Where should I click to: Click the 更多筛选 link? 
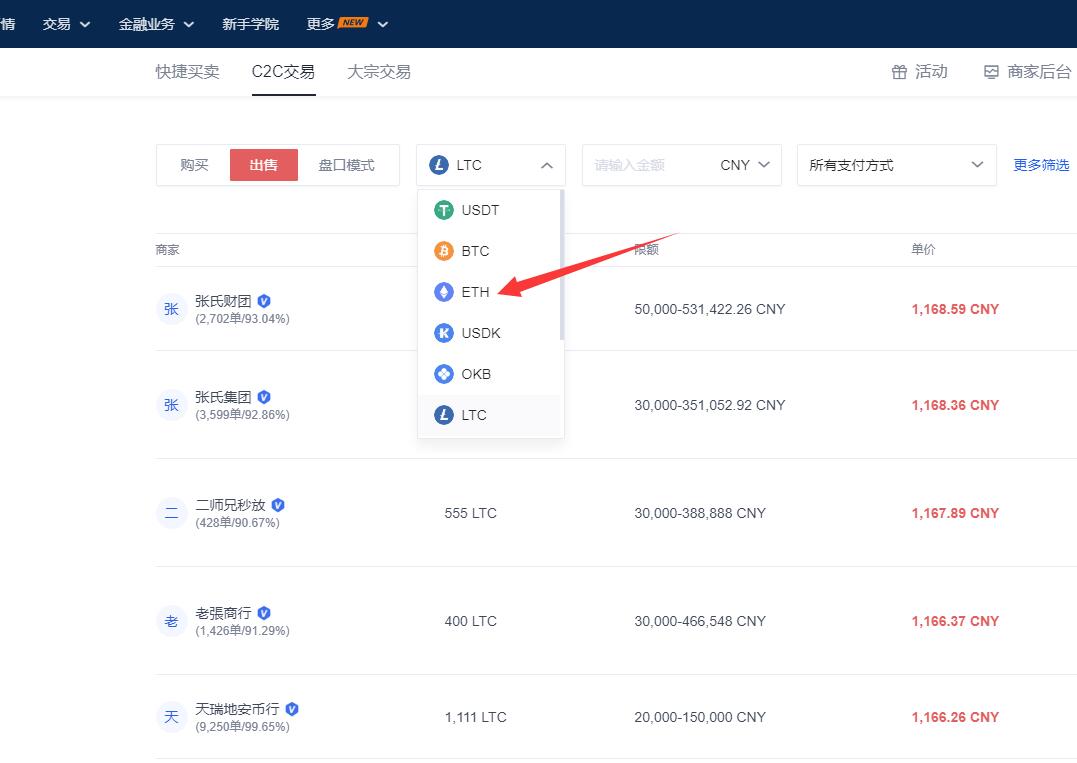[1041, 165]
